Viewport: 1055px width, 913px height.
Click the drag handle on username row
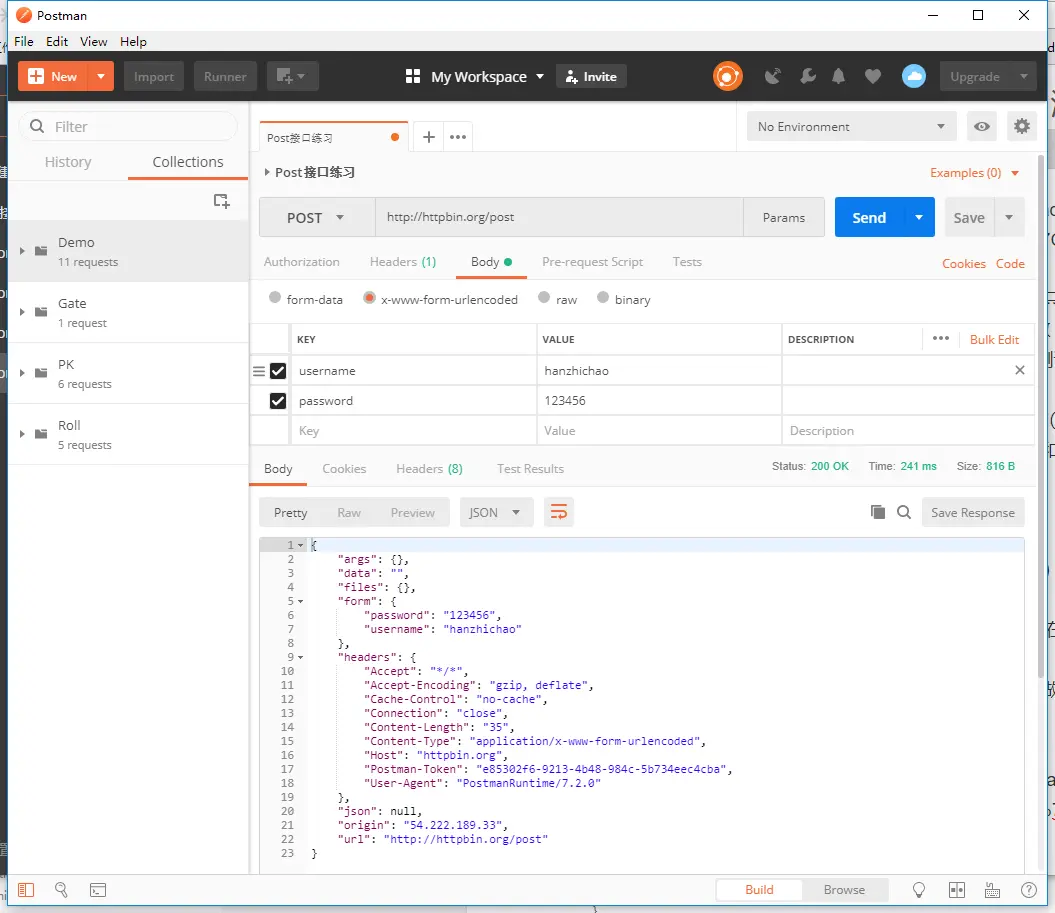pyautogui.click(x=258, y=371)
